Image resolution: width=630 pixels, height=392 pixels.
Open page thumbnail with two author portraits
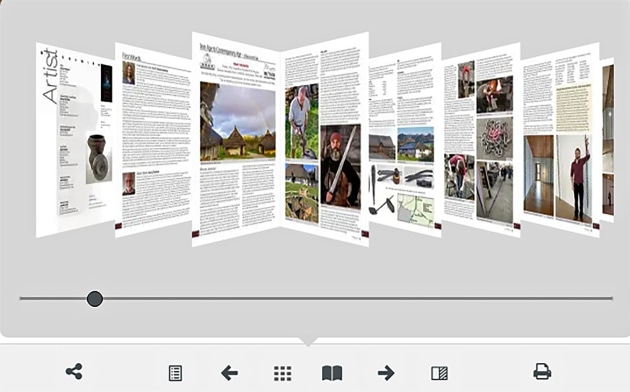tap(153, 140)
